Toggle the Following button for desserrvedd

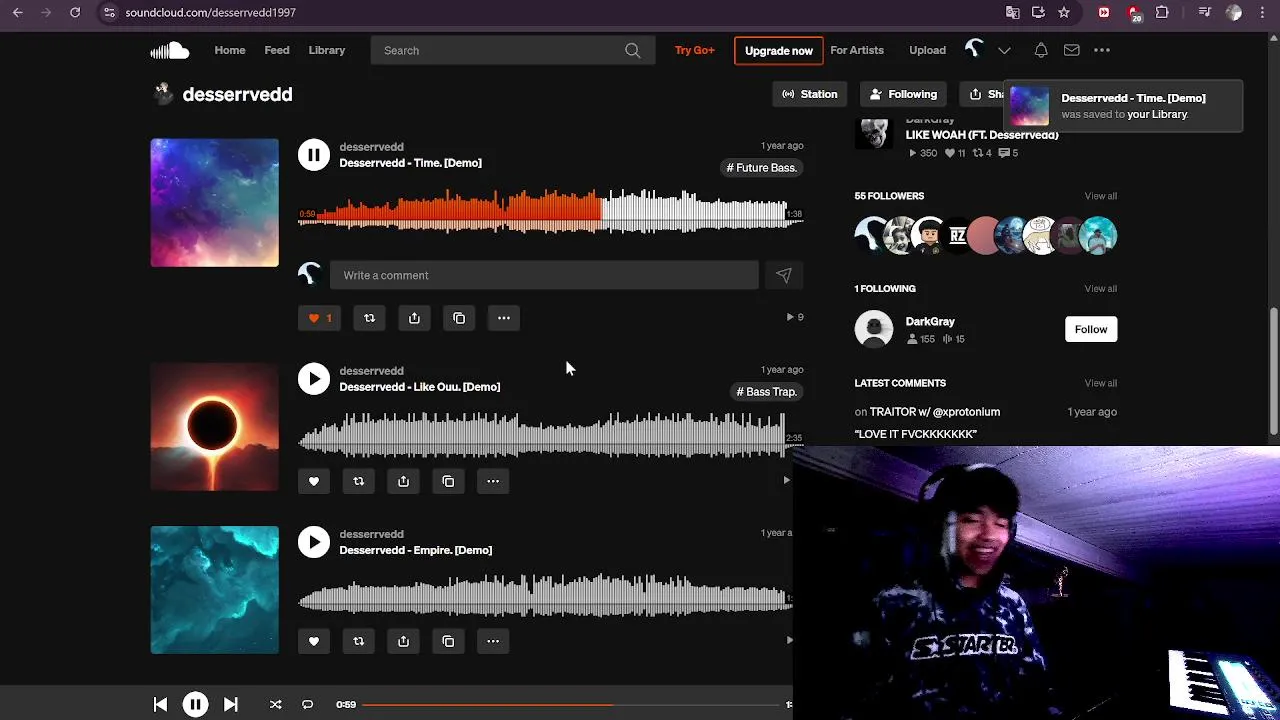(903, 94)
